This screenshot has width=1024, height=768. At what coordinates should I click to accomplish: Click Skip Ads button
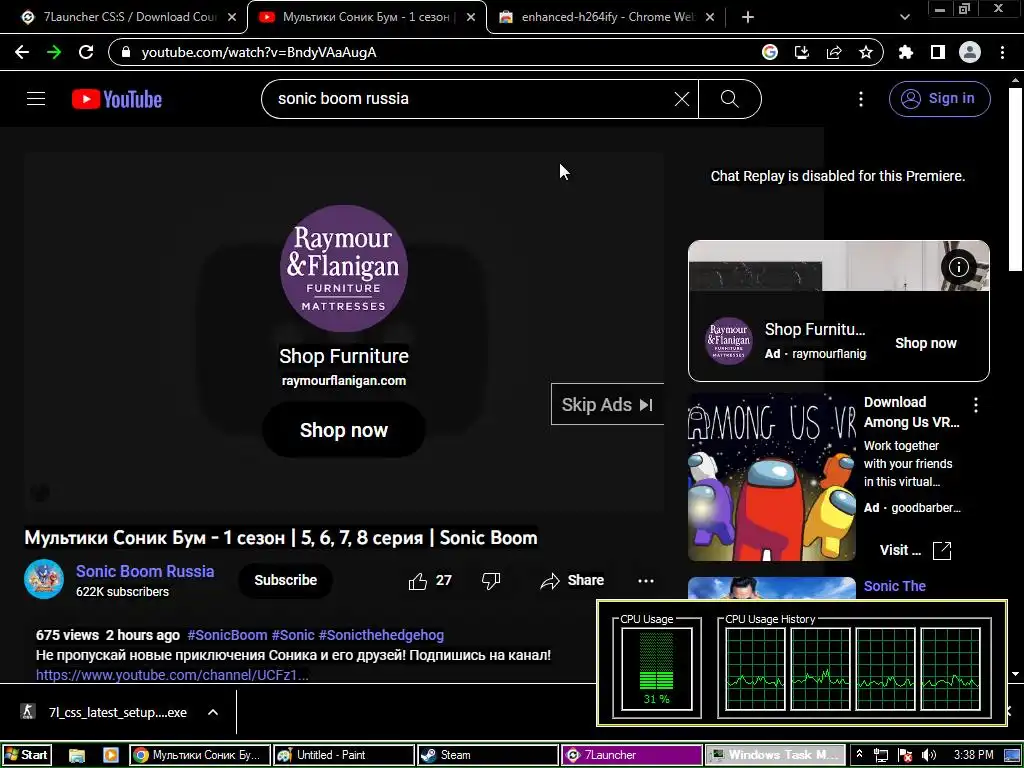pyautogui.click(x=607, y=405)
